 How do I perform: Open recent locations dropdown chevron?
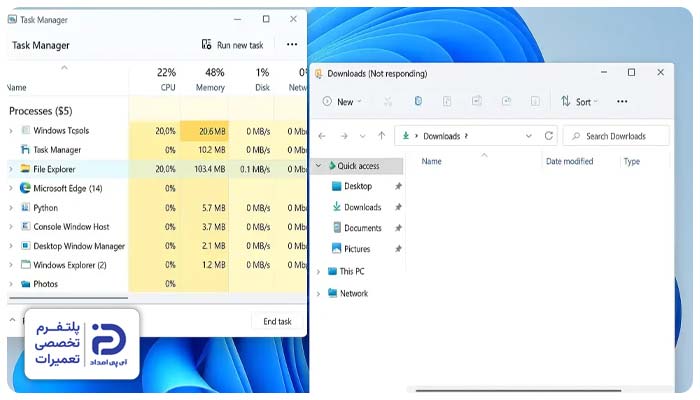[x=362, y=136]
